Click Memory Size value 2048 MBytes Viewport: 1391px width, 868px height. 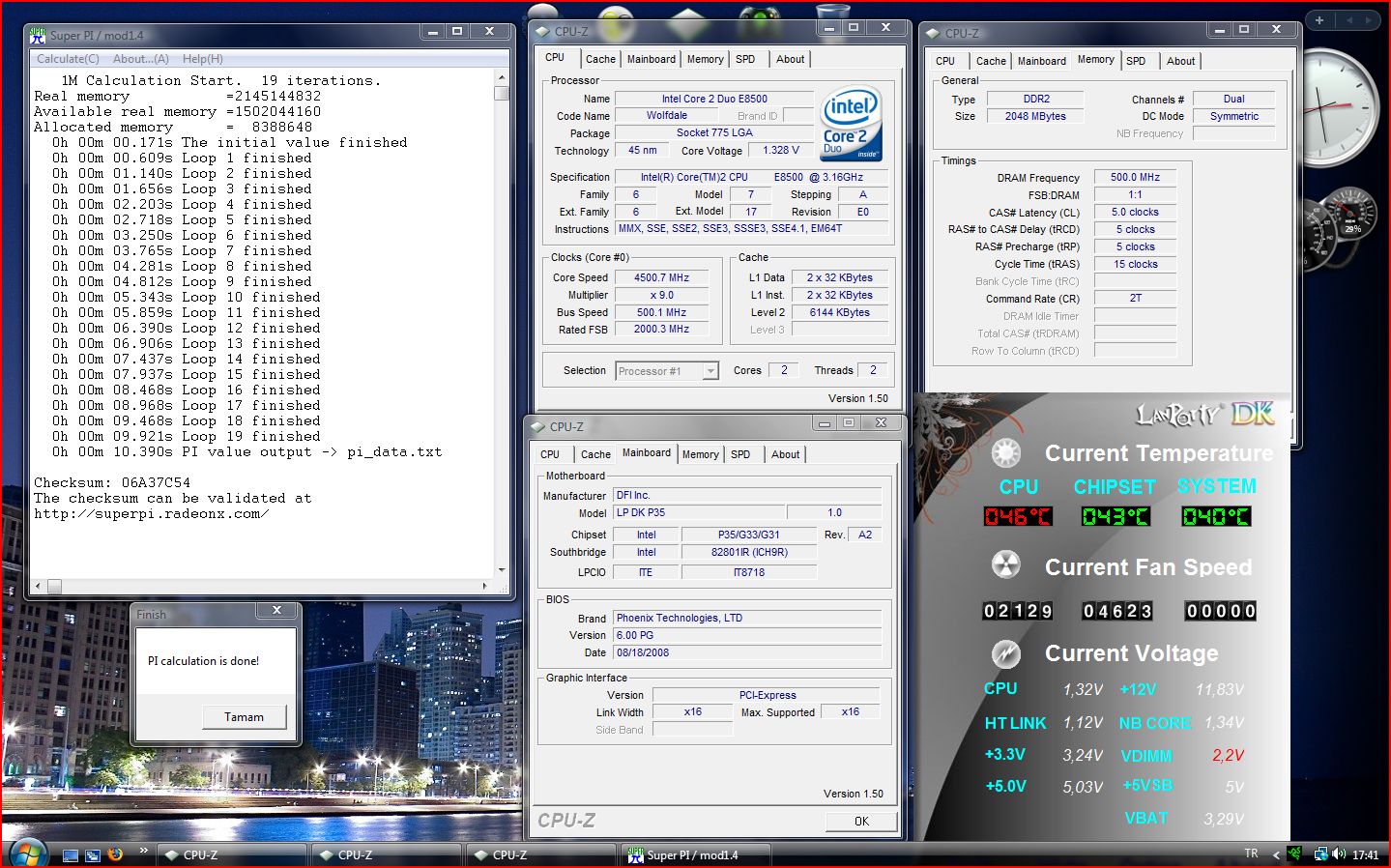point(1035,116)
